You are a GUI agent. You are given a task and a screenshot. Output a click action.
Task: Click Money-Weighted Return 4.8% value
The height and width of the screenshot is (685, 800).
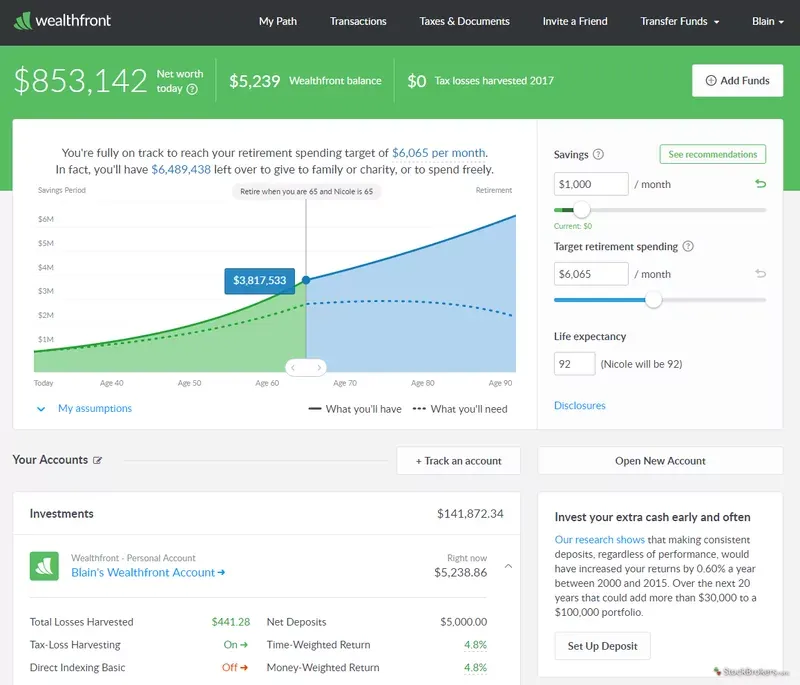[x=475, y=667]
